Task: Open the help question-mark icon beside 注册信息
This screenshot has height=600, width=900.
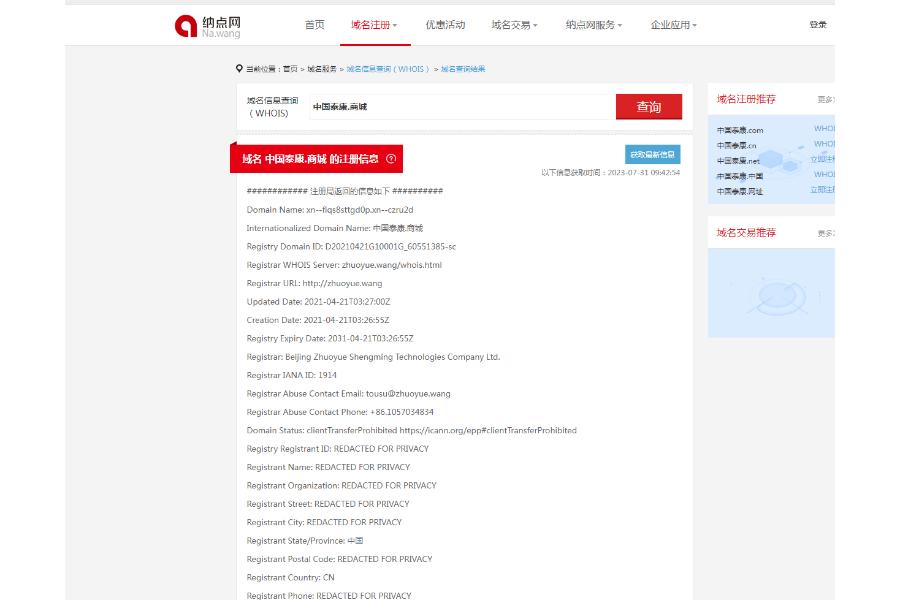Action: point(391,159)
